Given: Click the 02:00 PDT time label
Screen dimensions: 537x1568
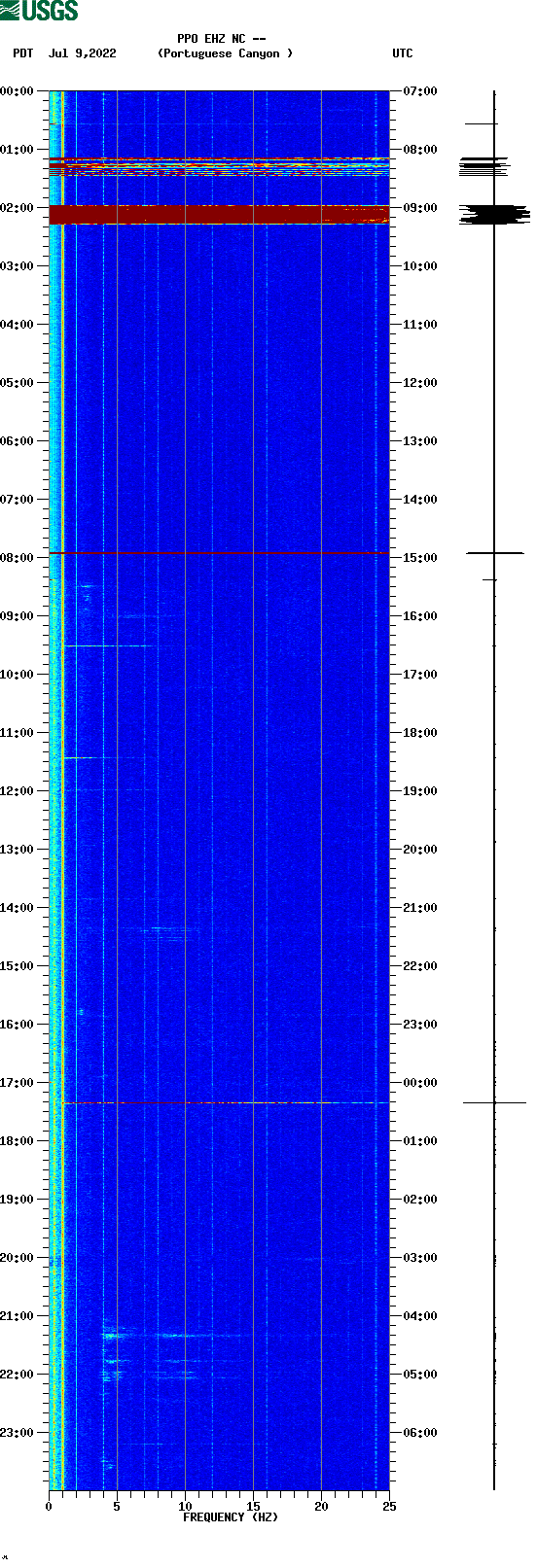Looking at the screenshot, I should coord(18,208).
